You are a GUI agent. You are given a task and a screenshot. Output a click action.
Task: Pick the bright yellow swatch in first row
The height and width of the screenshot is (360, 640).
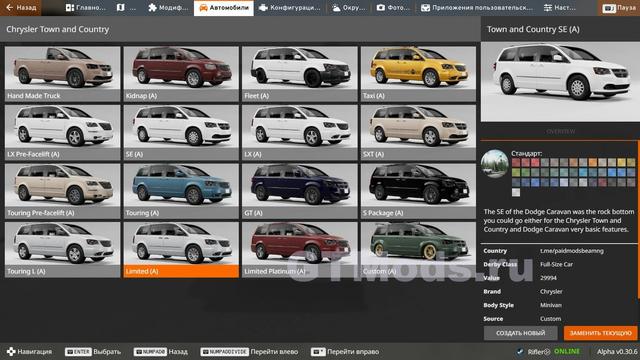(621, 162)
